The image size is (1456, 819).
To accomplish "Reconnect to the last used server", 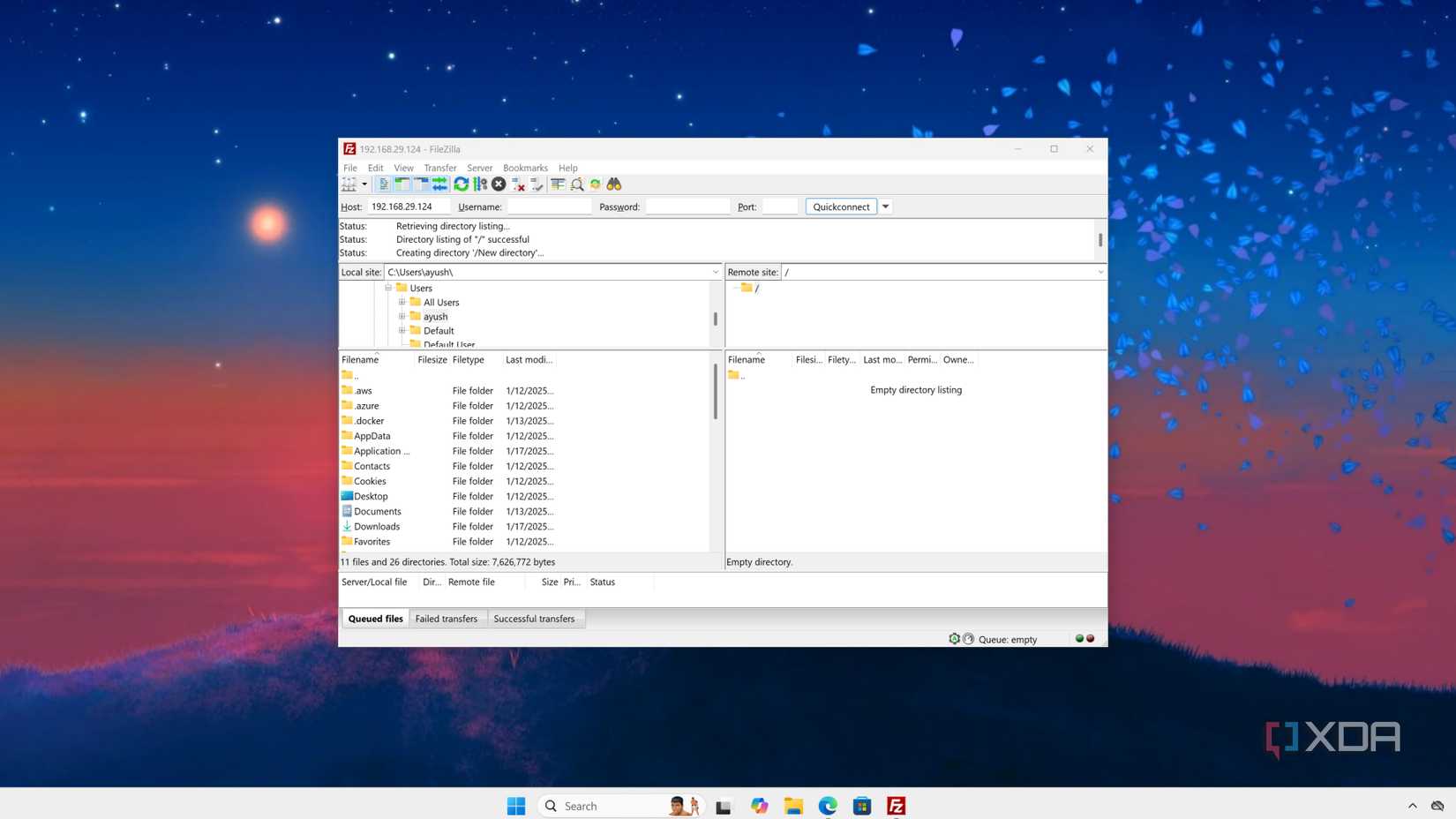I will [x=537, y=184].
